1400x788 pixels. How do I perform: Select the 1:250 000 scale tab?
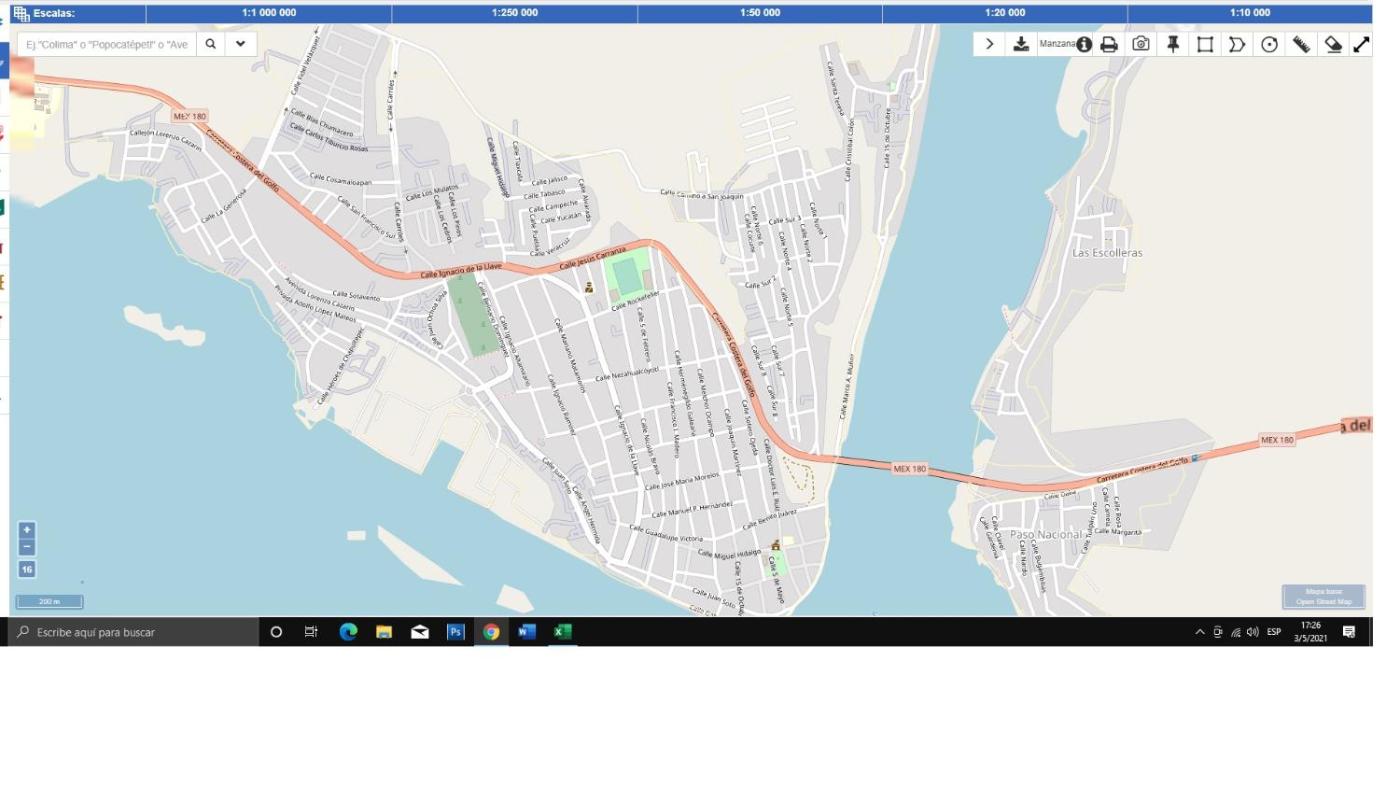(514, 13)
